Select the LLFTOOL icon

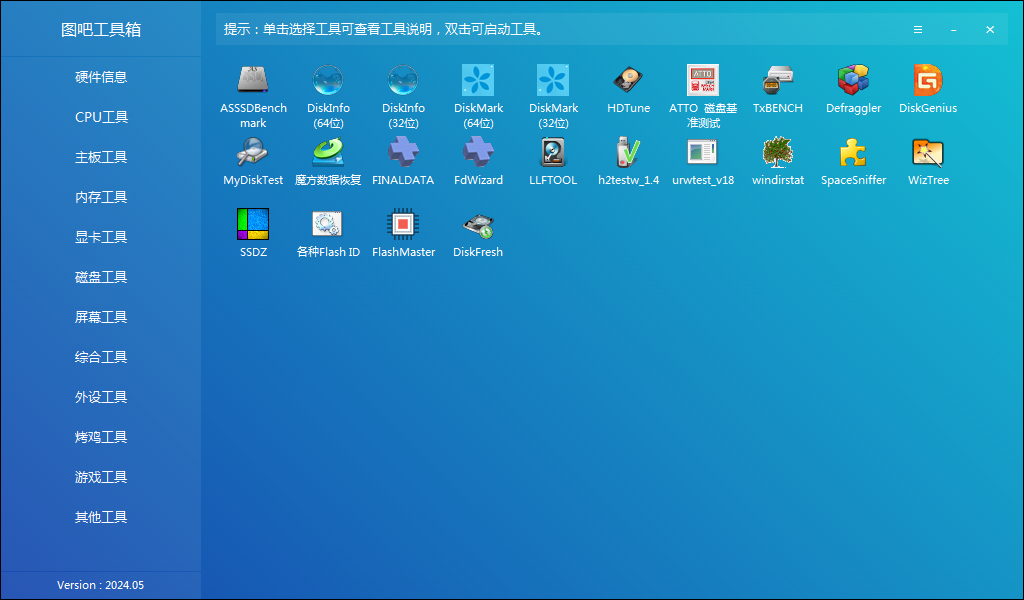pyautogui.click(x=553, y=152)
